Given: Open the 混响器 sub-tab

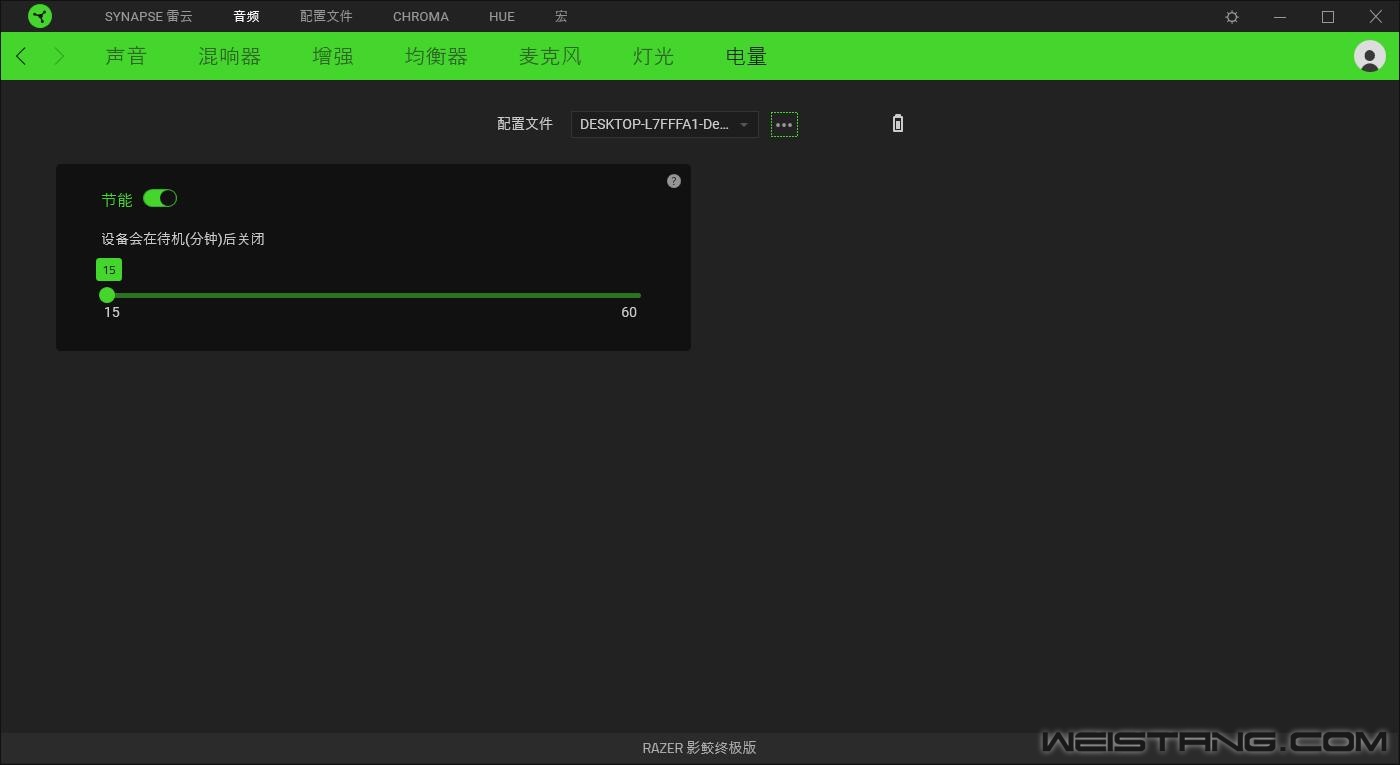Looking at the screenshot, I should click(x=229, y=56).
